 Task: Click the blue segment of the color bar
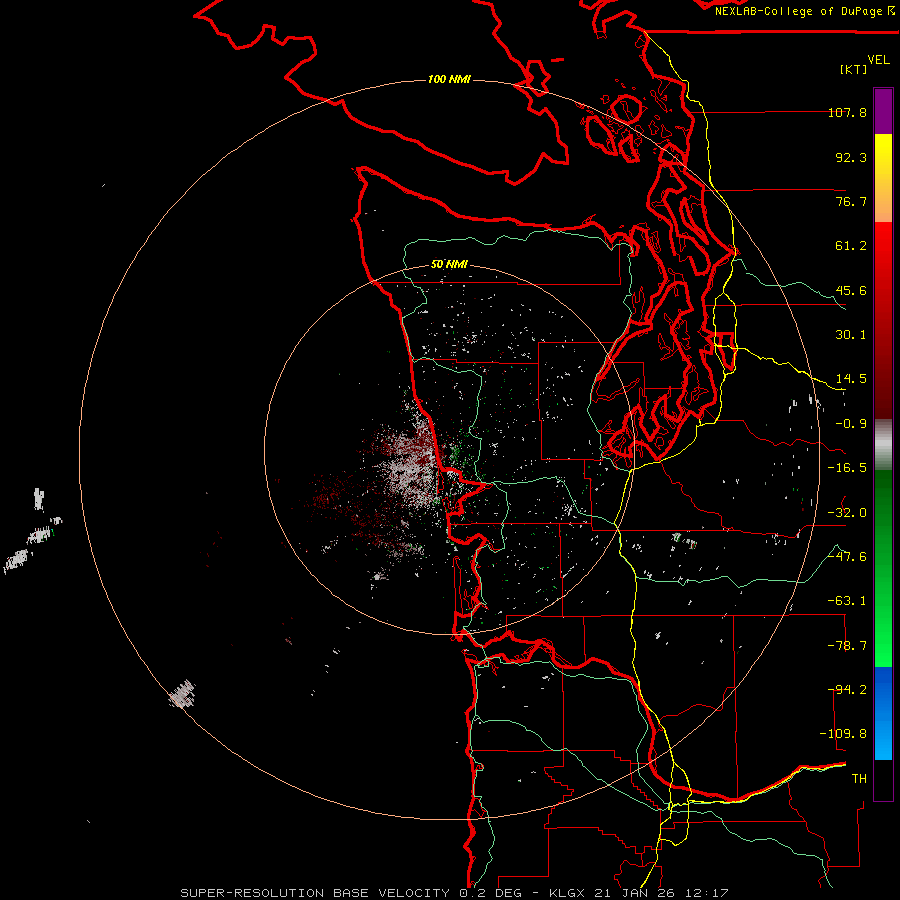click(x=883, y=713)
